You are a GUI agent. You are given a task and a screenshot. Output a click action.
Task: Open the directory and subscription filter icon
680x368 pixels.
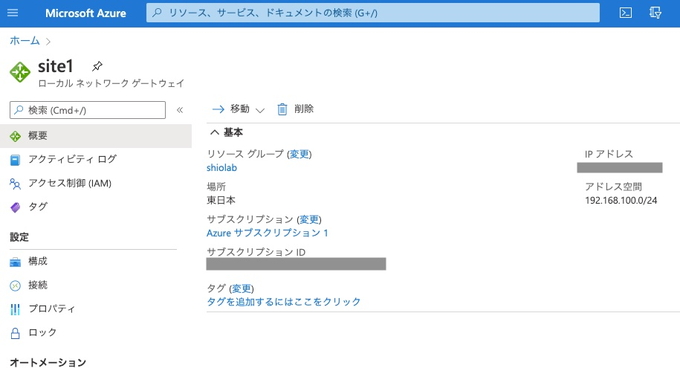(655, 13)
